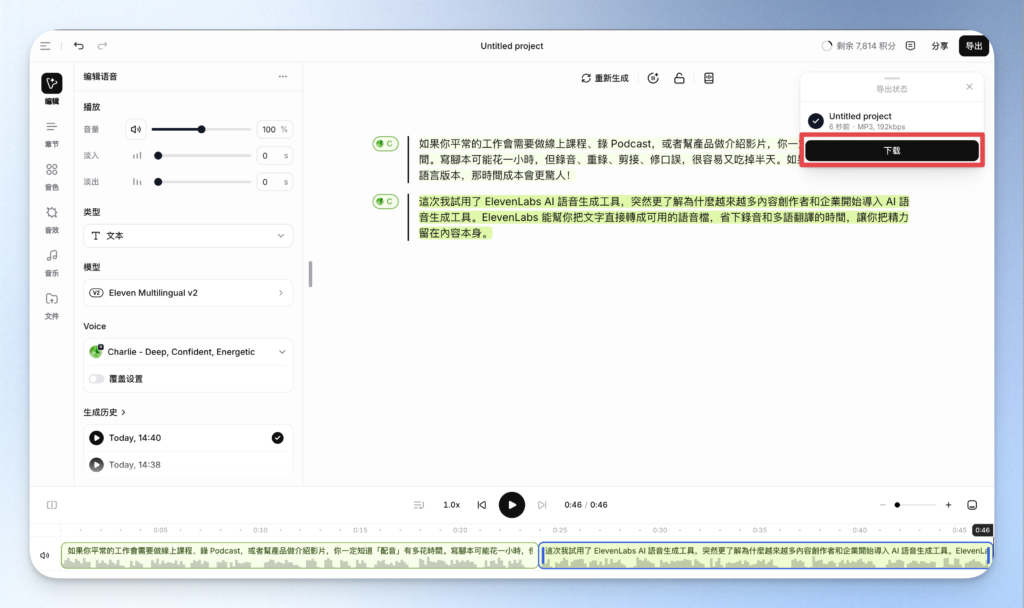Edit the 淡入 seconds field

[274, 155]
